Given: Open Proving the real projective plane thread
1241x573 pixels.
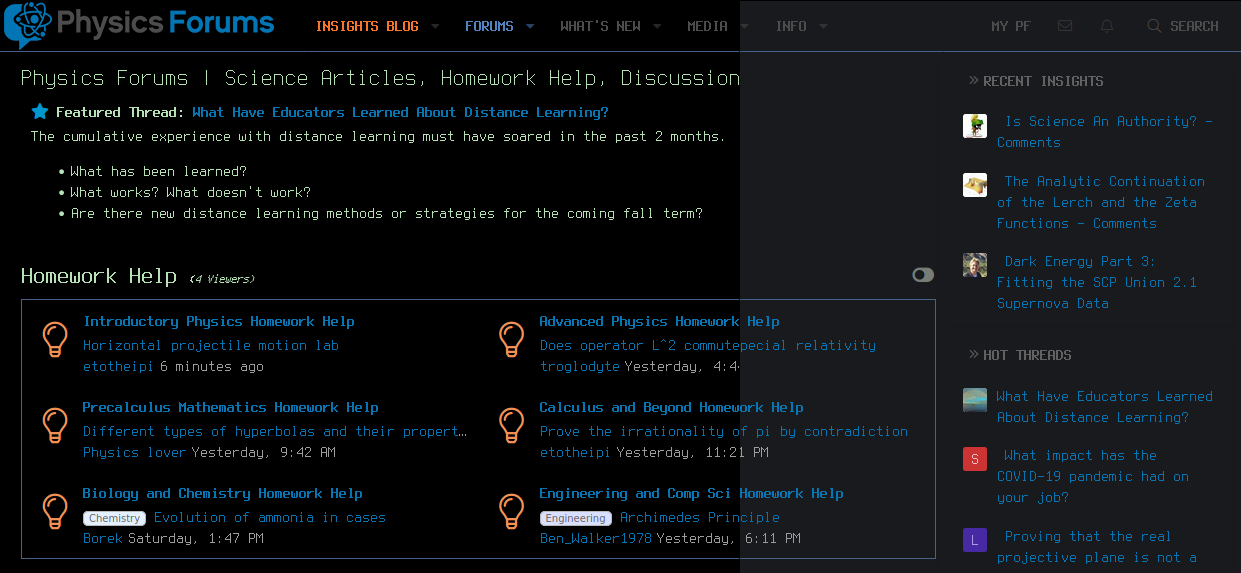Looking at the screenshot, I should pos(1097,547).
